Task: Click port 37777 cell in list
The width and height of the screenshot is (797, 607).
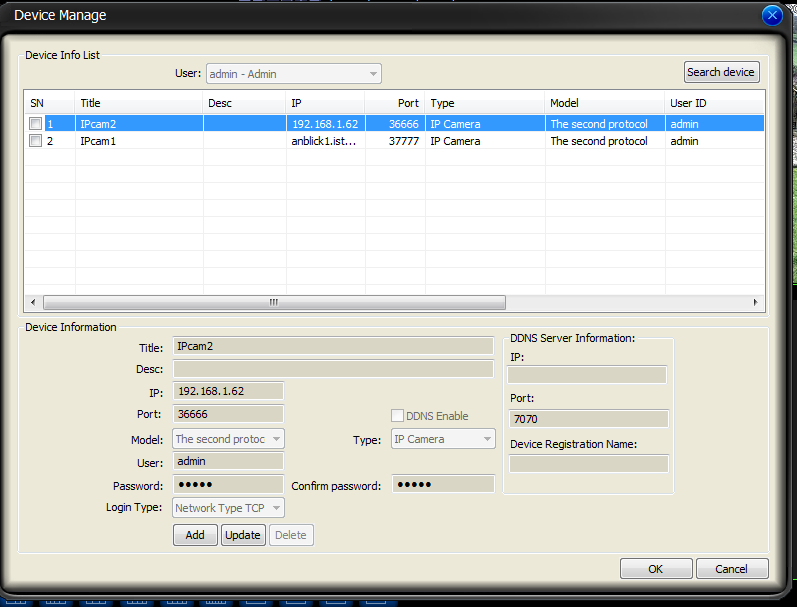Action: 395,141
